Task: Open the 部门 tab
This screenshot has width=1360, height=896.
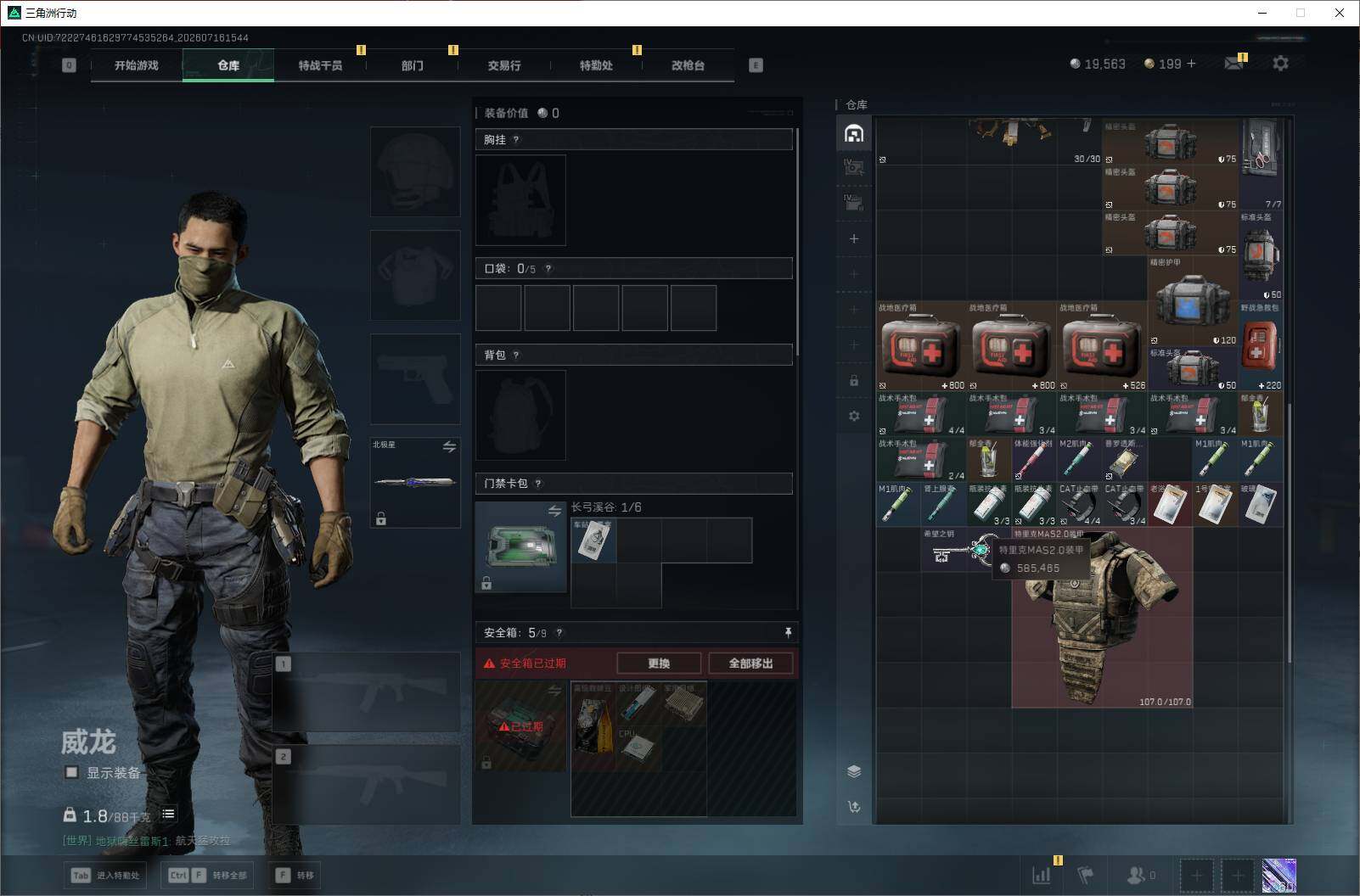Action: point(412,65)
